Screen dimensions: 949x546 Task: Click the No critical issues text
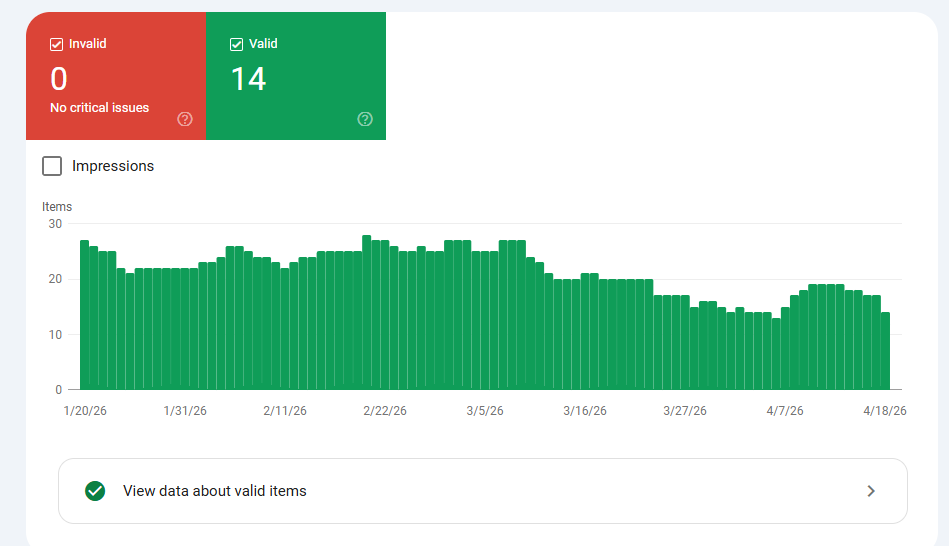point(99,108)
